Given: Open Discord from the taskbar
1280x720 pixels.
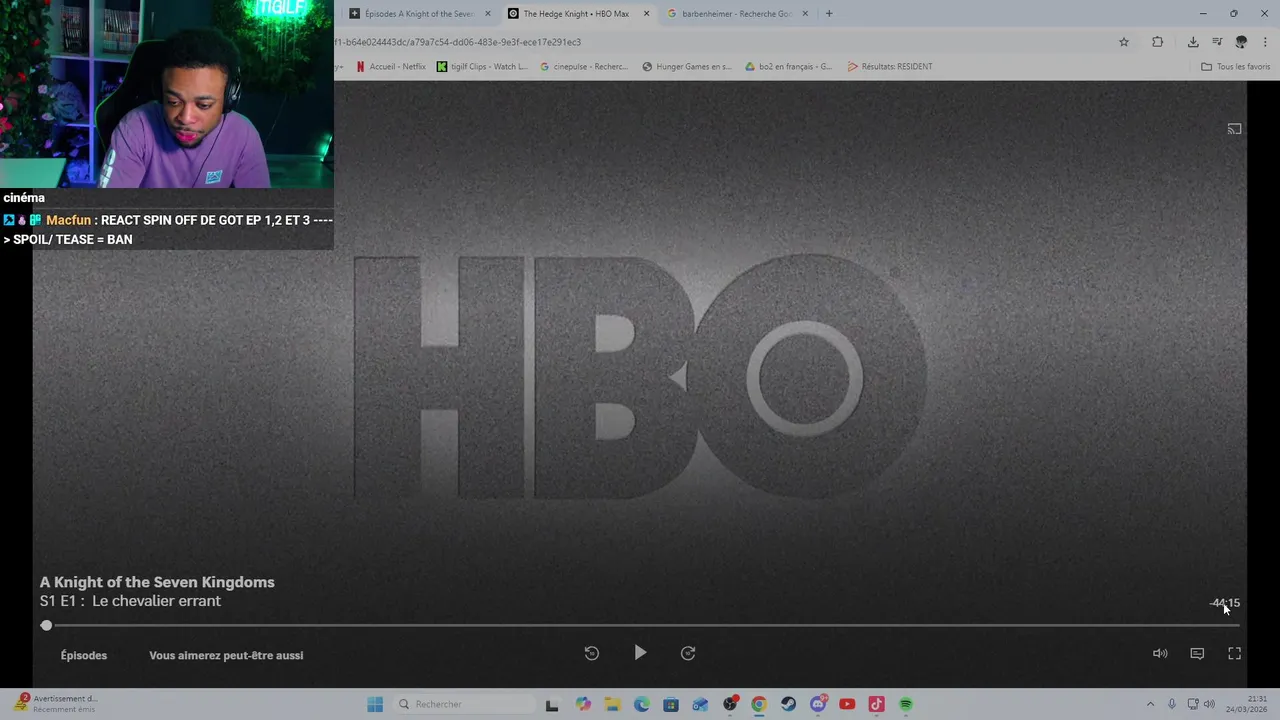Looking at the screenshot, I should 818,704.
